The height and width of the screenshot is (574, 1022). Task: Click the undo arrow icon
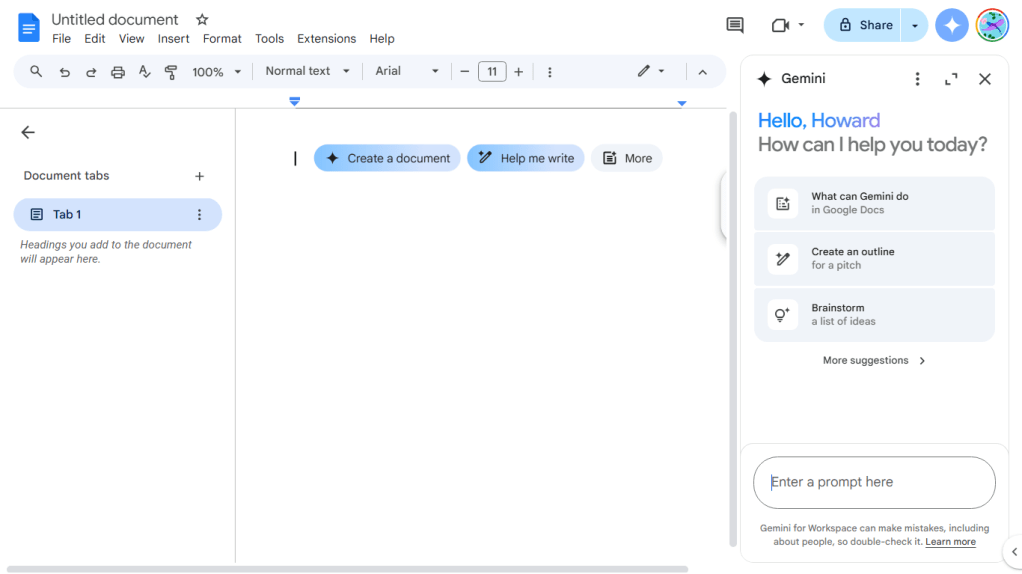pyautogui.click(x=65, y=72)
